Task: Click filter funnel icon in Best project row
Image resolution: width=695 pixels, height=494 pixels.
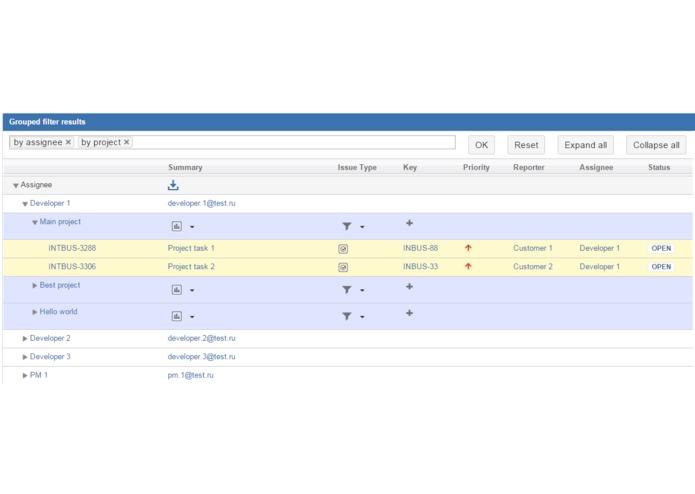Action: (x=347, y=290)
